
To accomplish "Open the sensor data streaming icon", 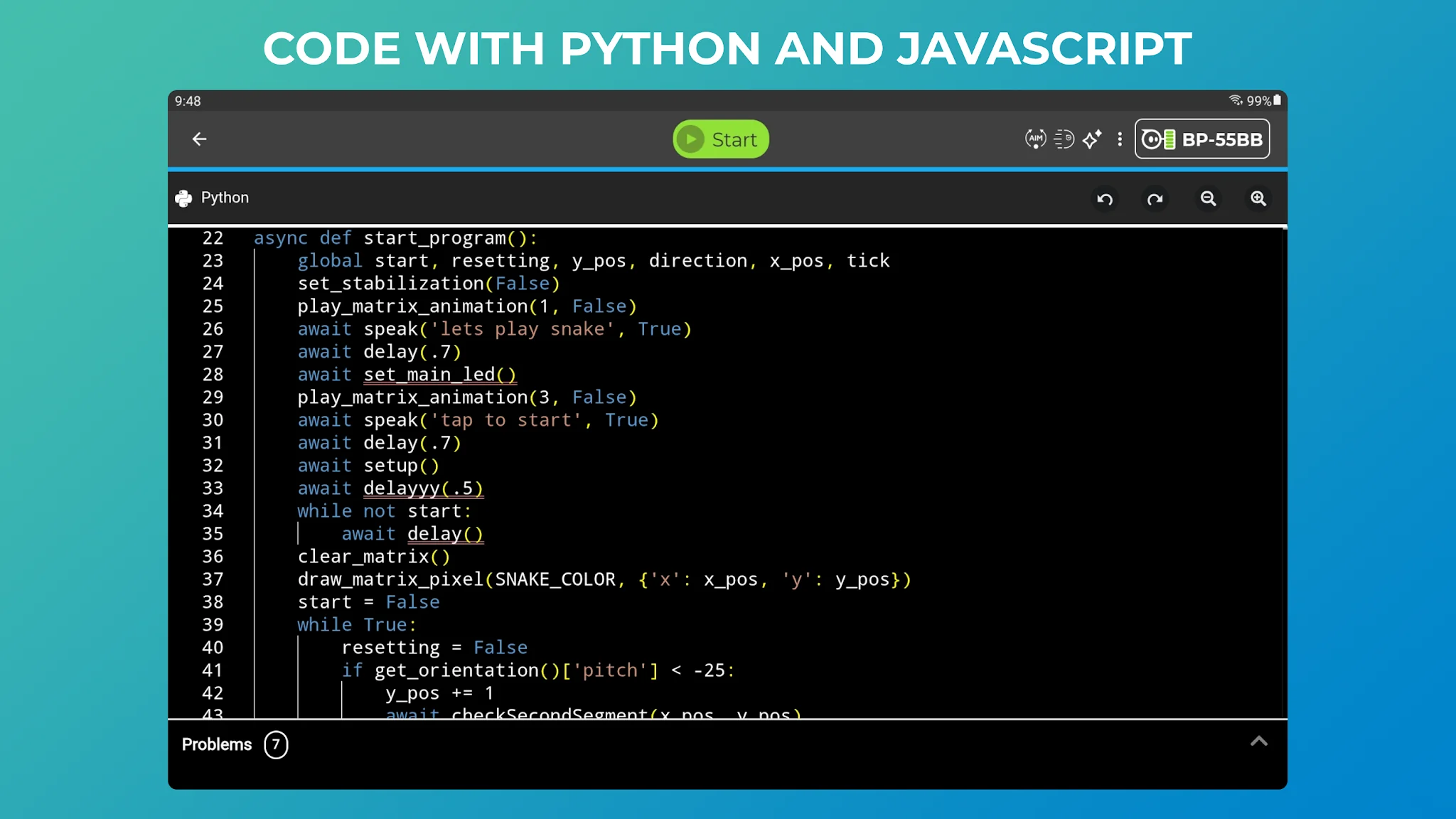I will (x=1064, y=139).
